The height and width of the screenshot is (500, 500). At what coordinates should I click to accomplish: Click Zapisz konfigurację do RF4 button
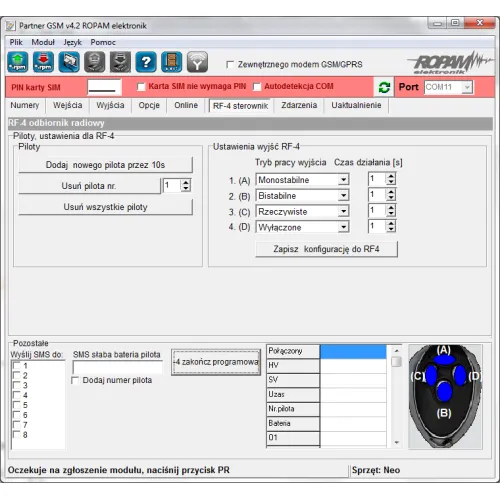pyautogui.click(x=326, y=249)
